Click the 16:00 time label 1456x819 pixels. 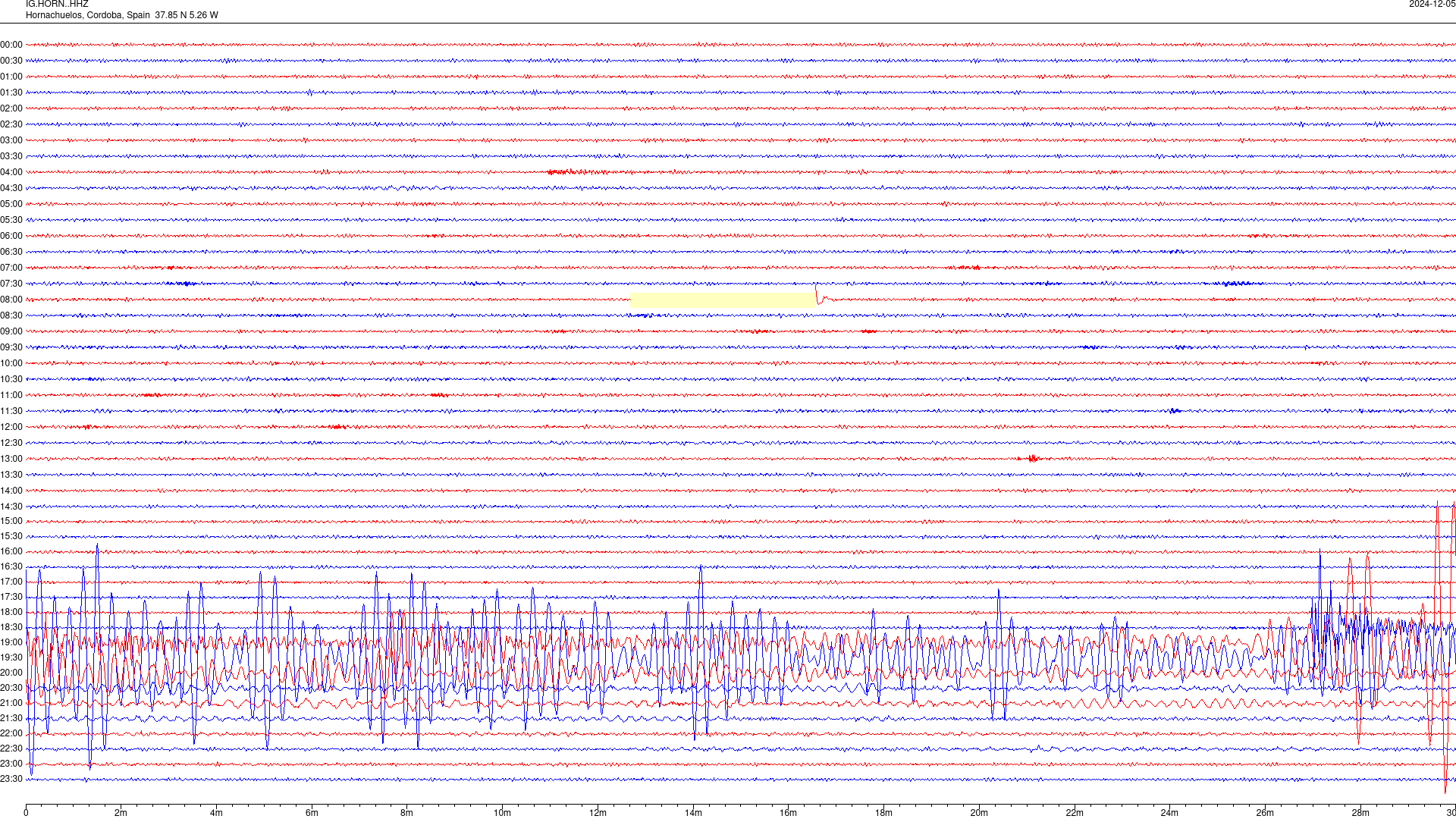pyautogui.click(x=11, y=551)
